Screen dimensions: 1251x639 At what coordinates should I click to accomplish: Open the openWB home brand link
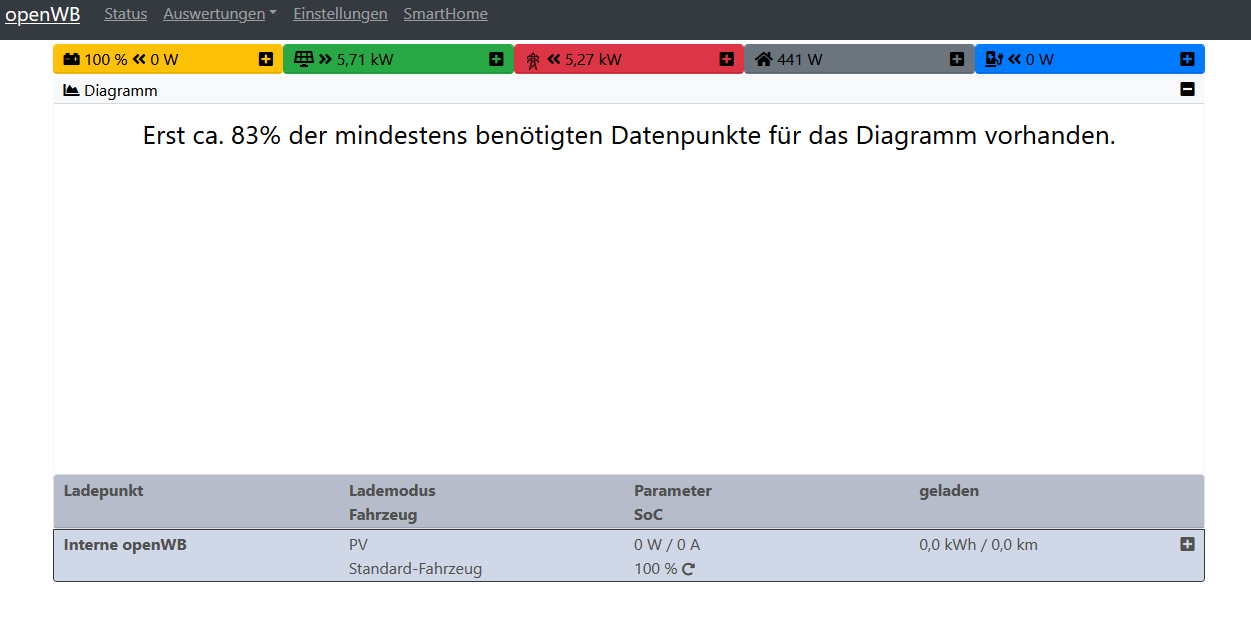(x=43, y=14)
